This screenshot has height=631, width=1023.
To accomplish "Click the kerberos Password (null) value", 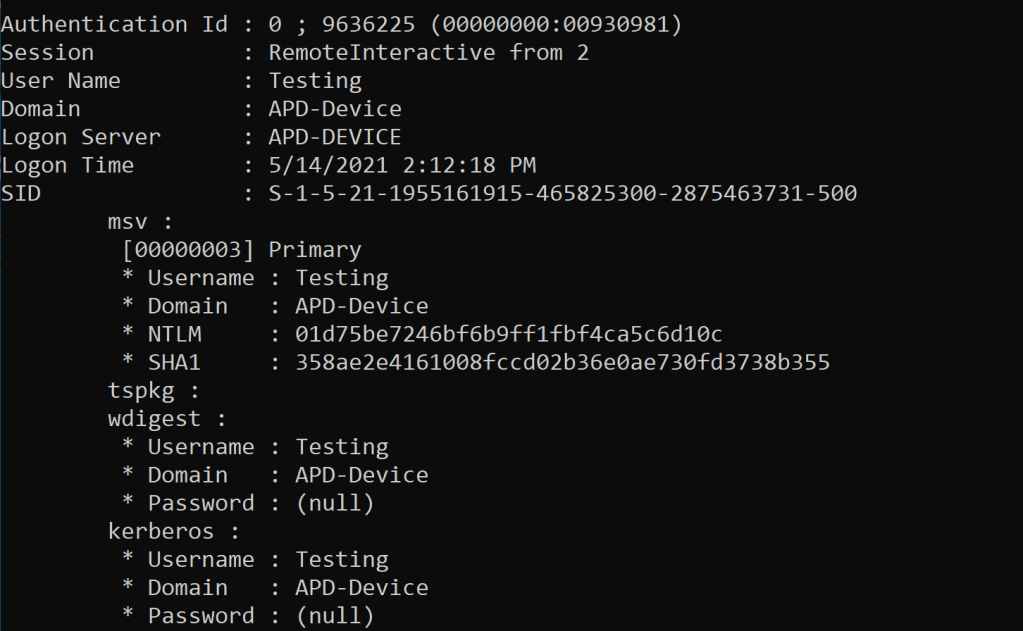I will pyautogui.click(x=335, y=616).
